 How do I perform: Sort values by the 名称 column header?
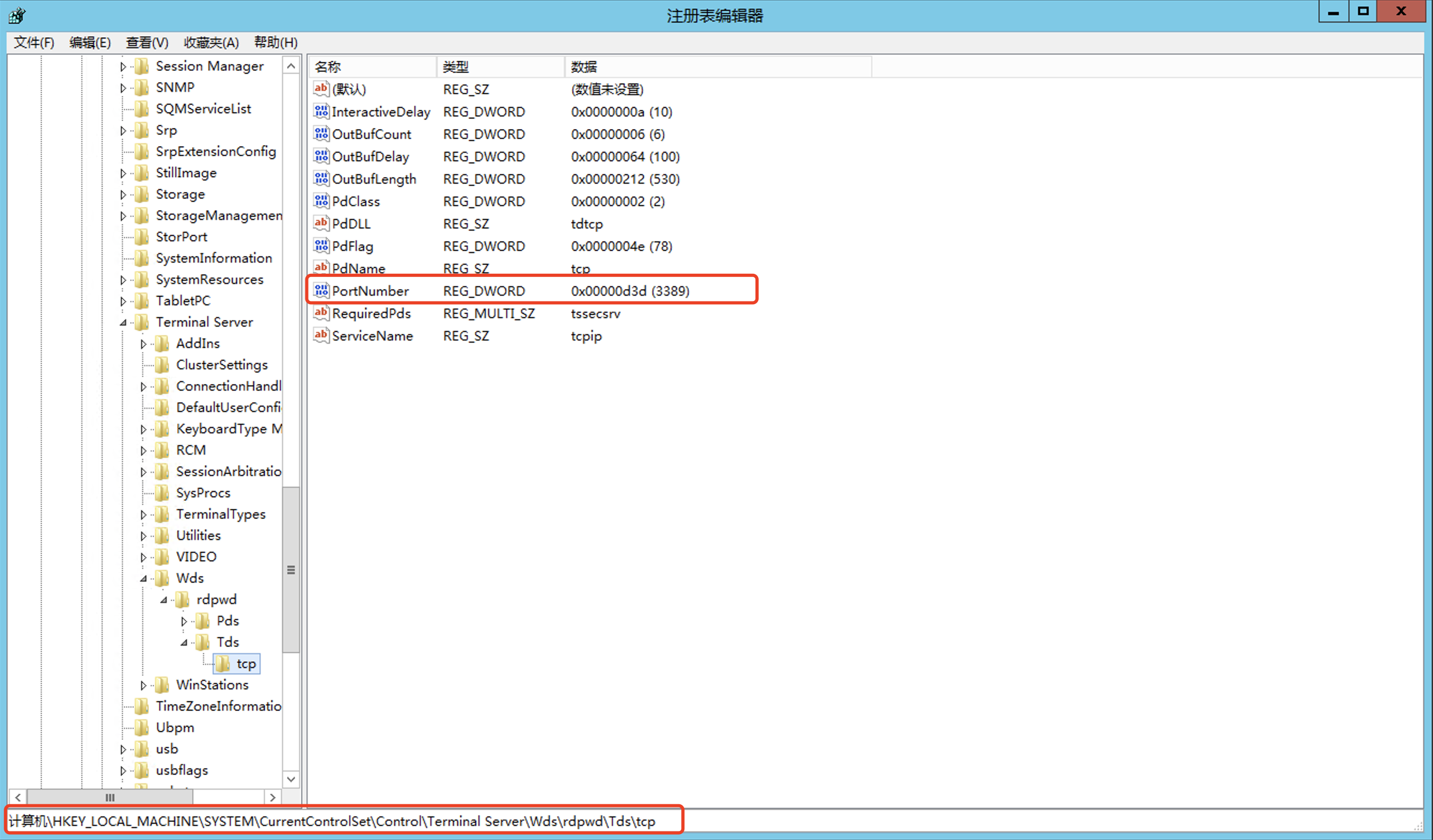pos(373,67)
